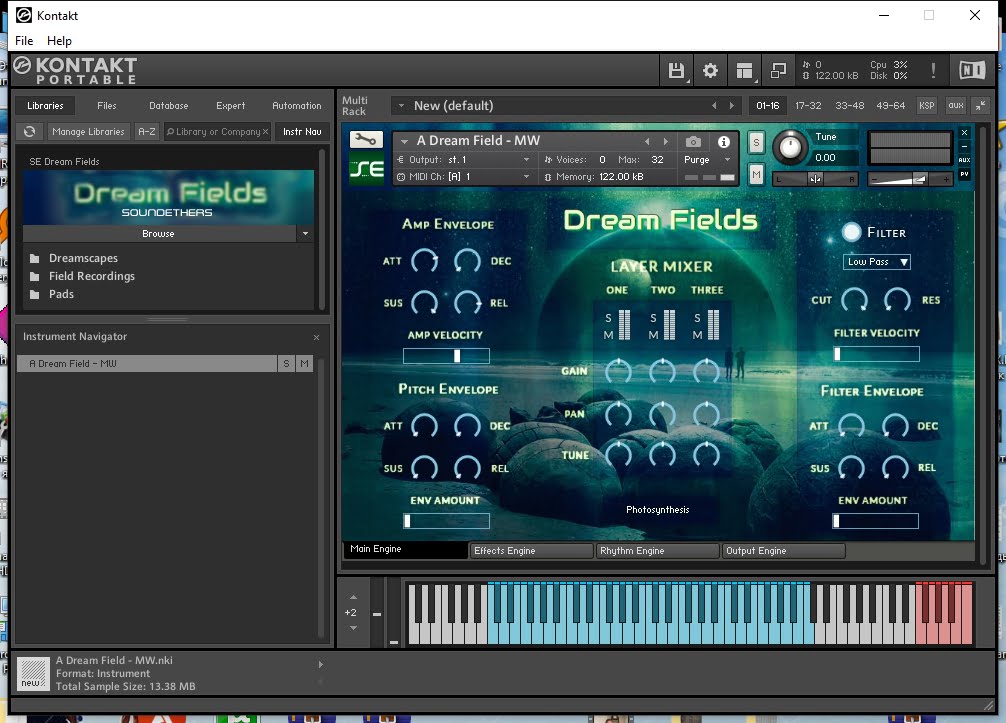
Task: Mute layer ONE in Layer Mixer
Action: point(608,335)
